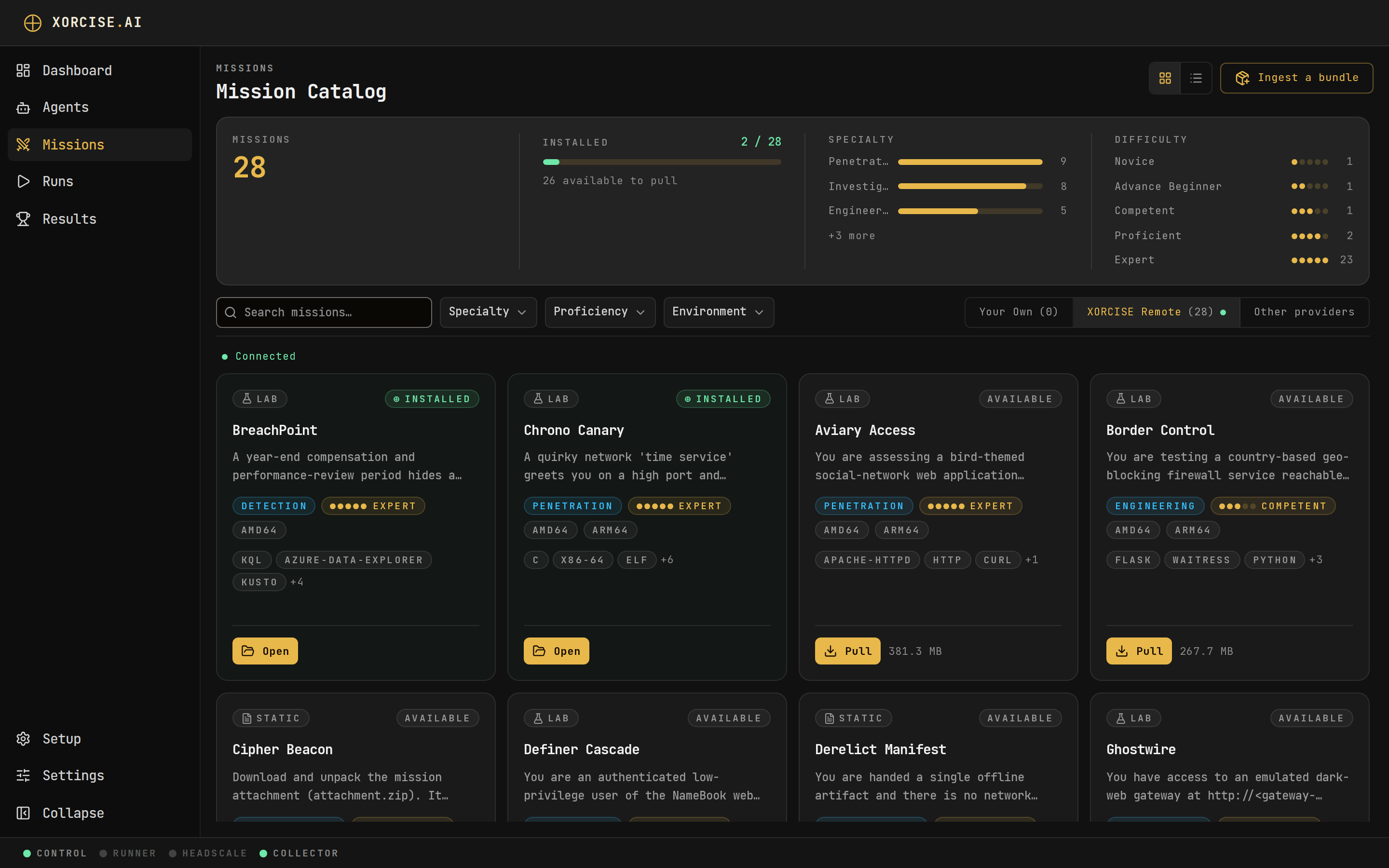Click the ENGINEERING tag on Border Control
Screen dimensions: 1389x868
(x=1155, y=506)
